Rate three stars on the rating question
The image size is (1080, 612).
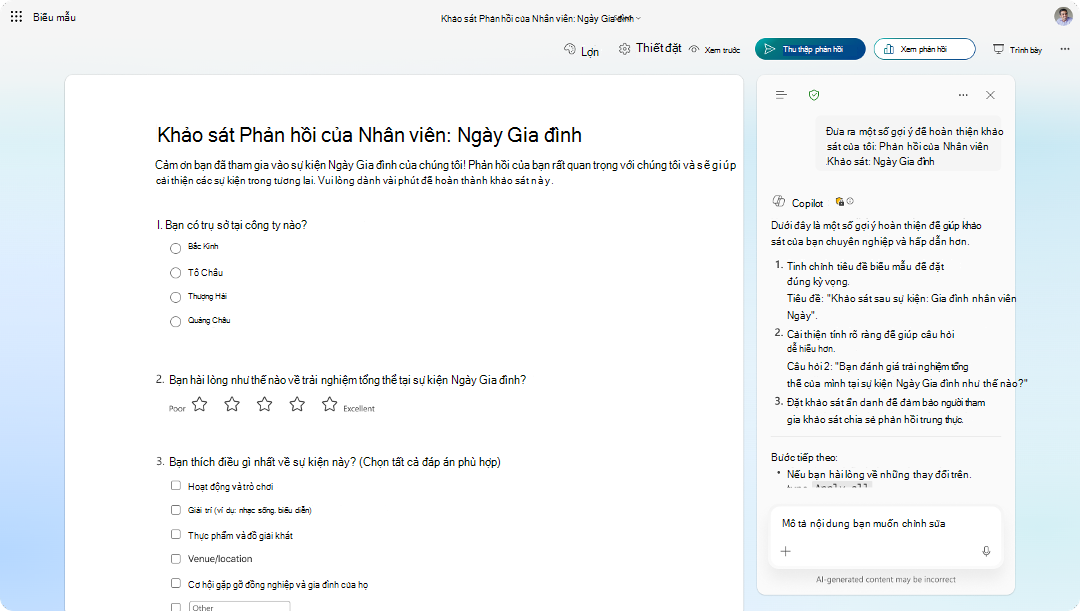click(264, 404)
